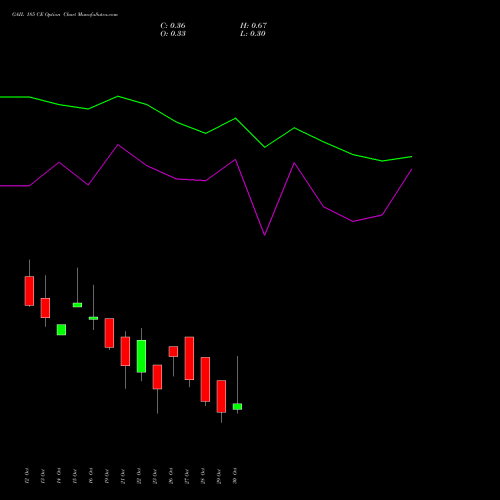Select the close value 'C: 0.36'
The image size is (500, 500).
[x=173, y=26]
